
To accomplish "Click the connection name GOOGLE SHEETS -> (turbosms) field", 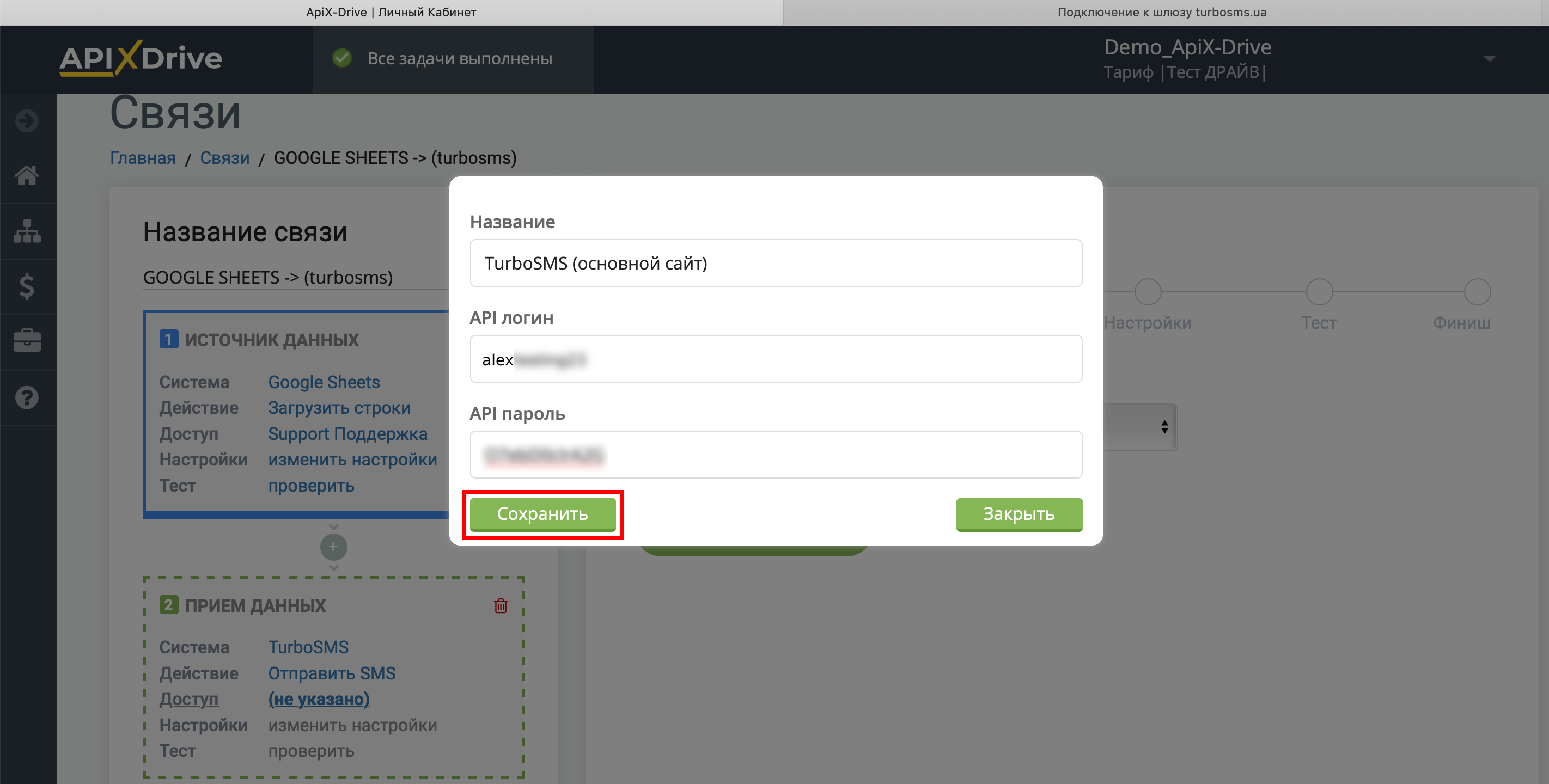I will pos(296,277).
